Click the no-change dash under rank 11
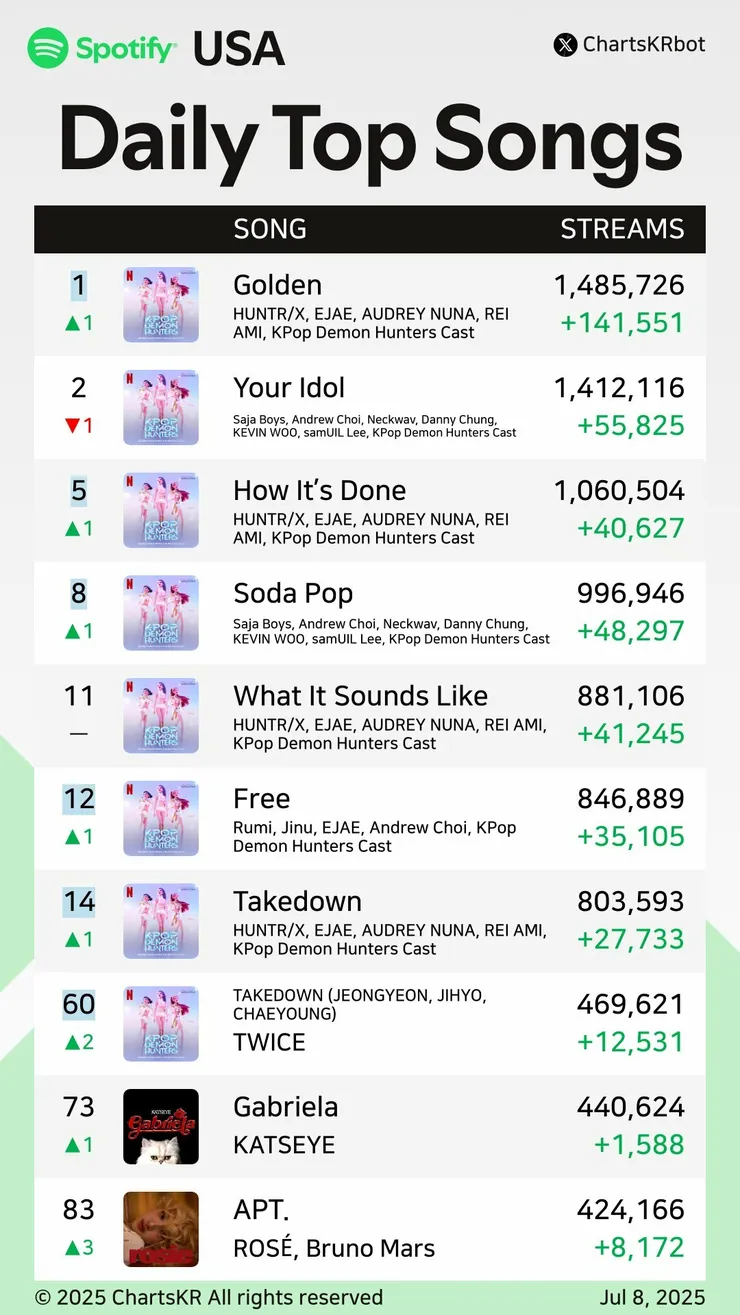 [x=78, y=733]
